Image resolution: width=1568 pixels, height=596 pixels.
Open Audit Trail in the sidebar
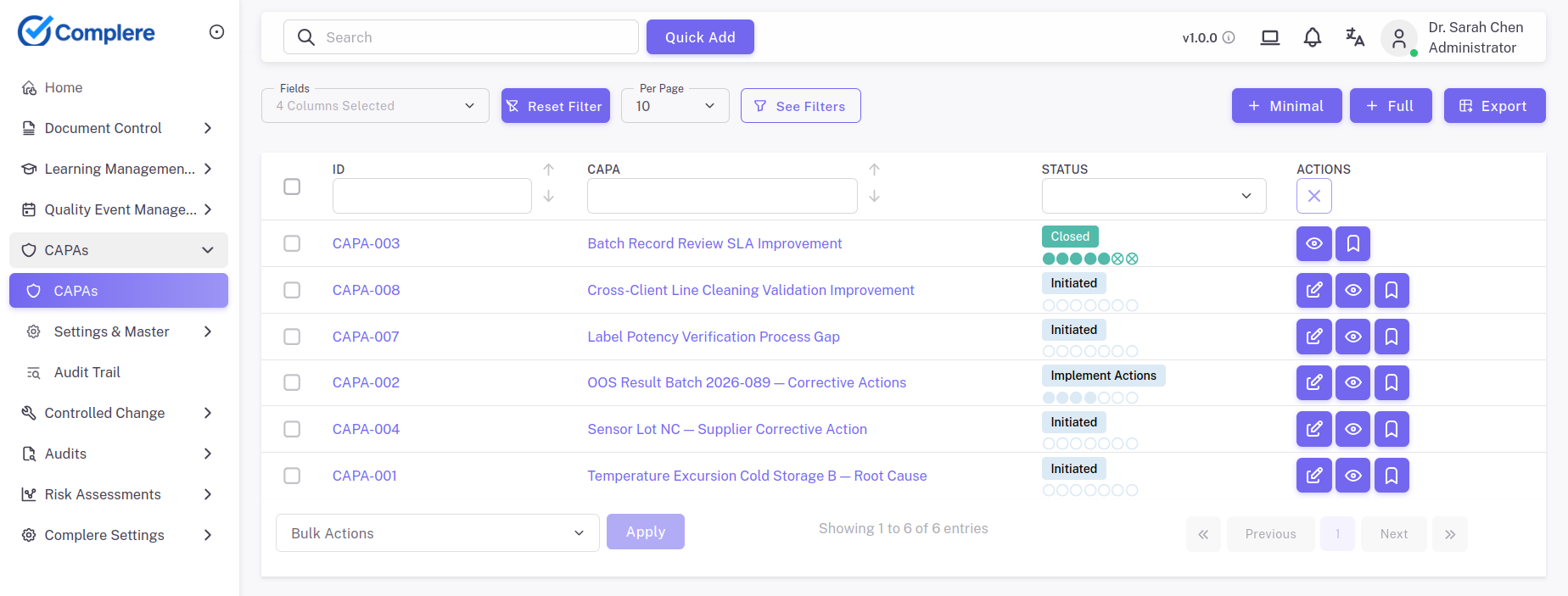87,372
